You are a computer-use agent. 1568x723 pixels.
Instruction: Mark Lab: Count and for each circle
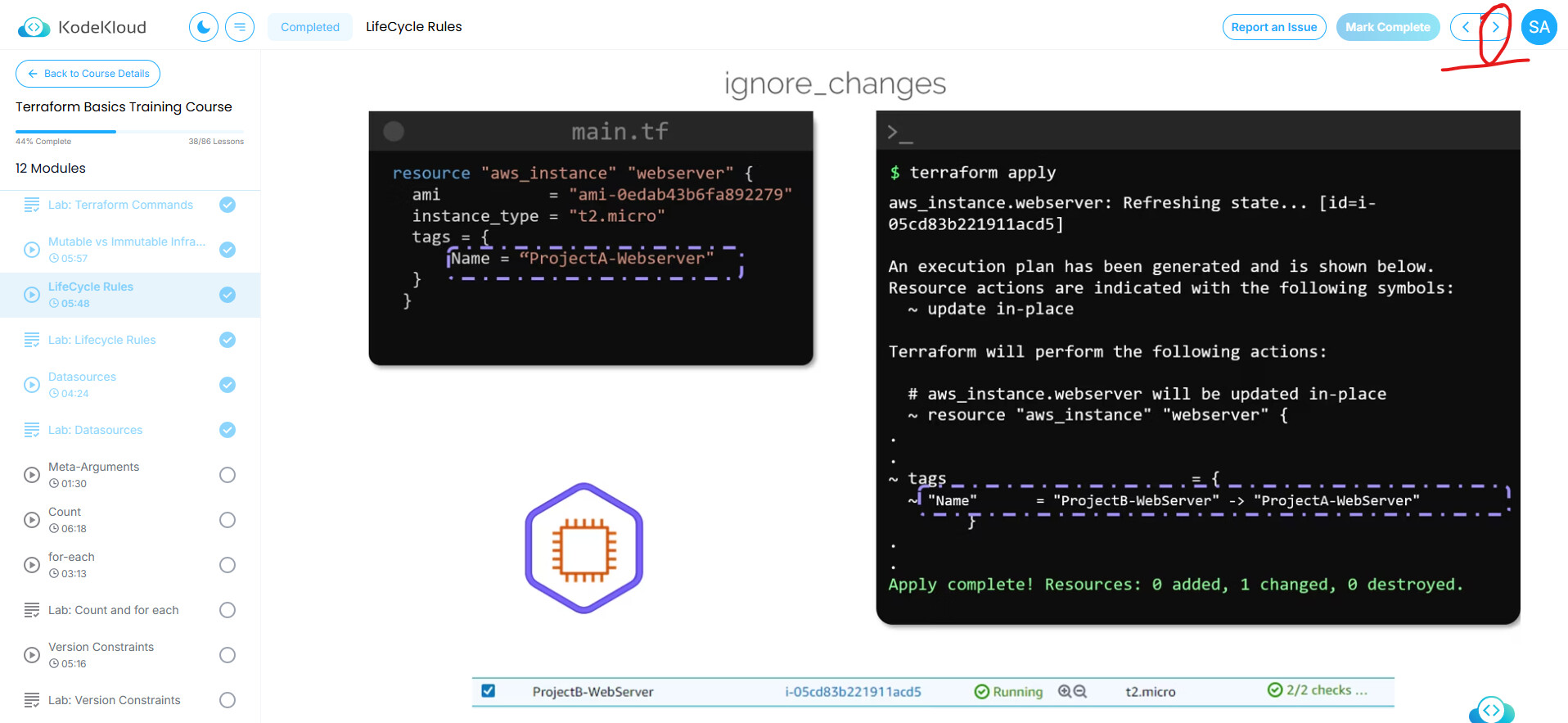228,610
